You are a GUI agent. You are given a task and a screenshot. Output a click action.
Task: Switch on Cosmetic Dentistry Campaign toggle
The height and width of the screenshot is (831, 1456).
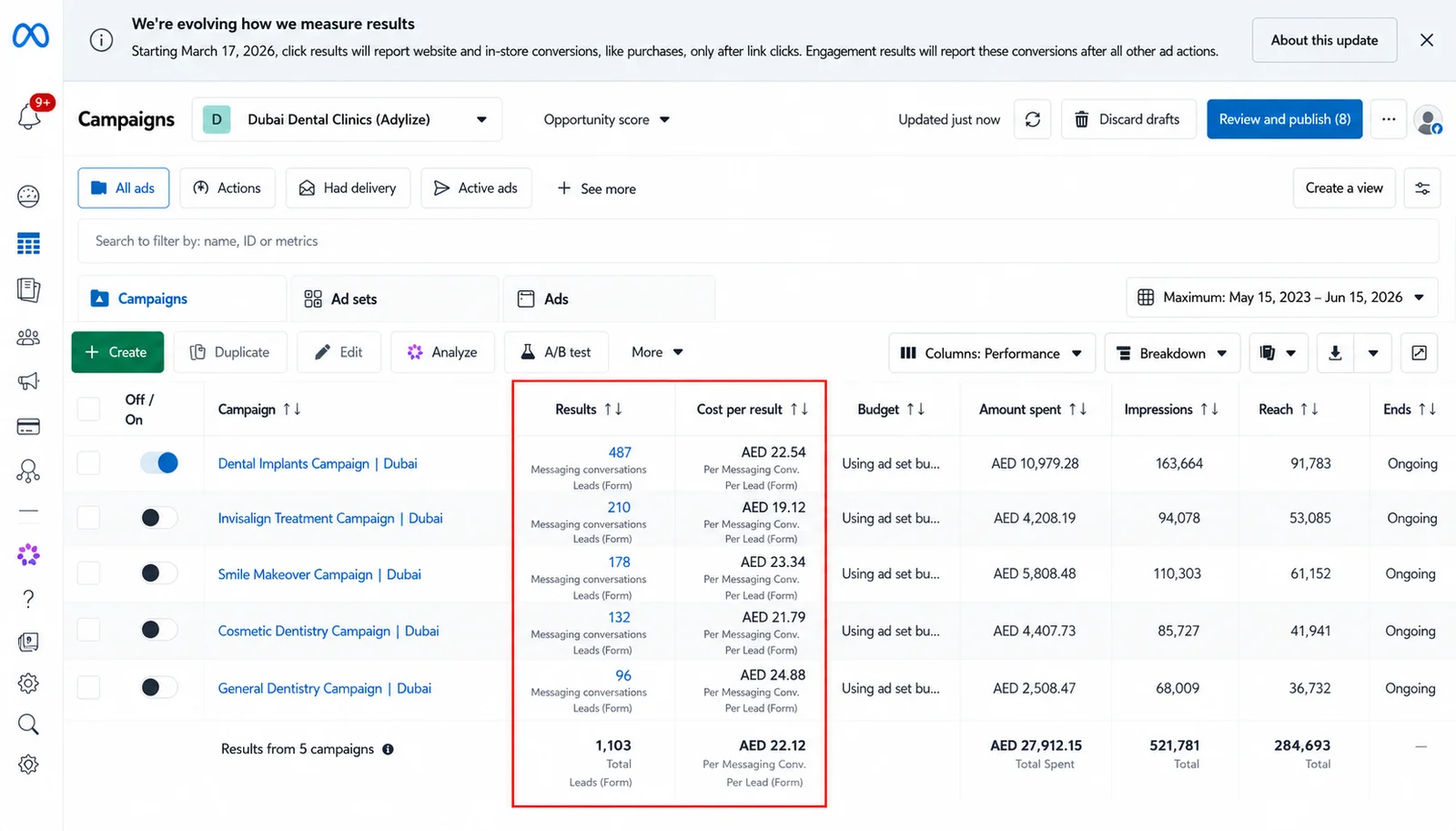(x=159, y=630)
